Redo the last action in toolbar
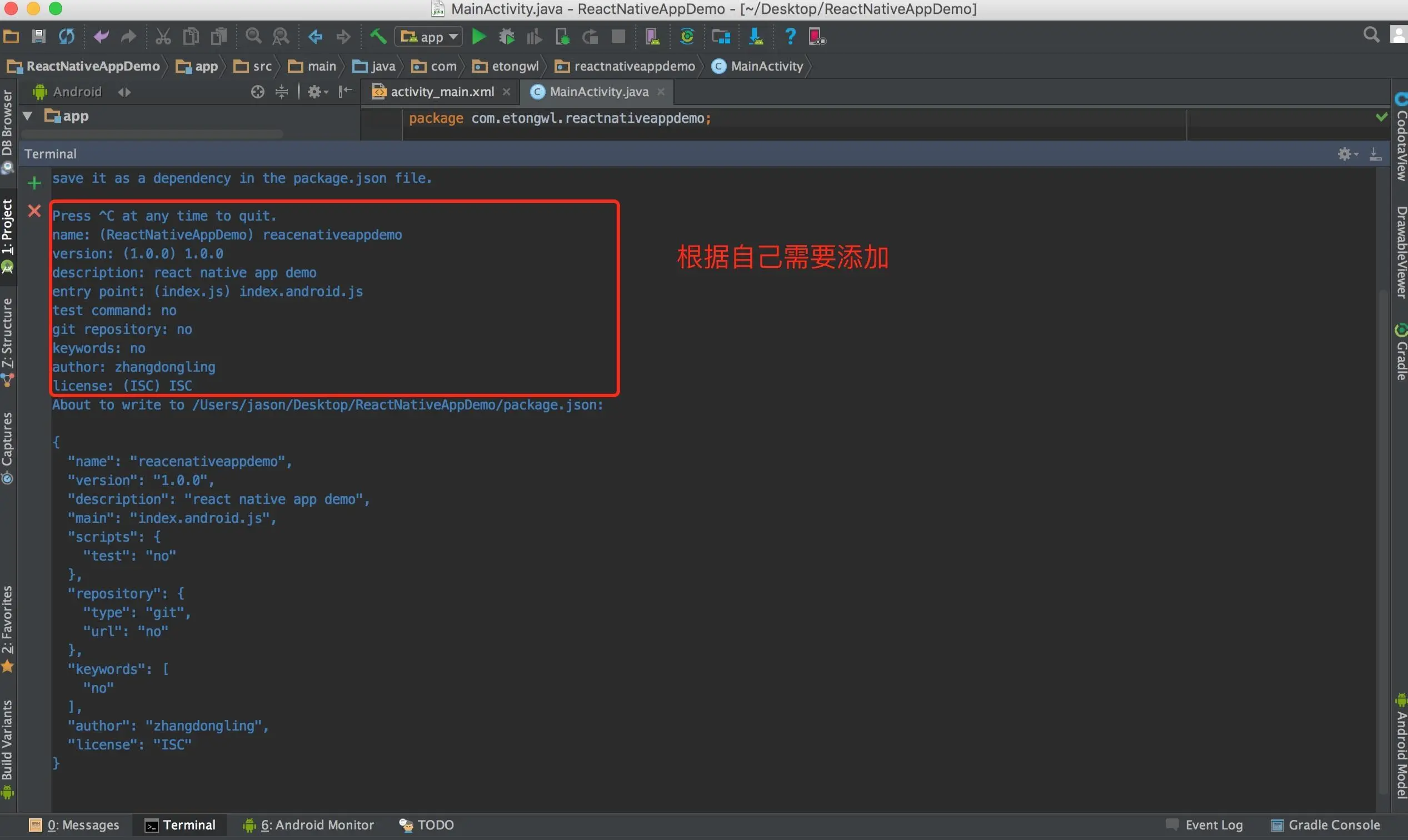The image size is (1408, 840). [128, 37]
